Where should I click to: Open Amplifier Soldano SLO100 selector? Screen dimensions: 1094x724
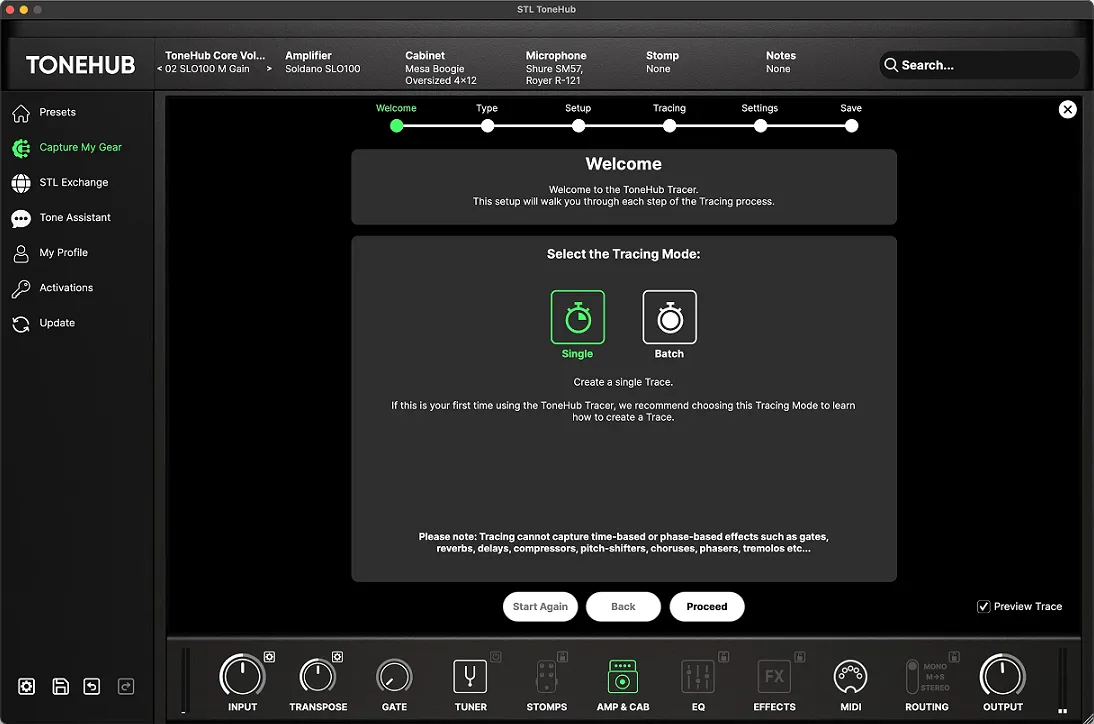point(322,62)
